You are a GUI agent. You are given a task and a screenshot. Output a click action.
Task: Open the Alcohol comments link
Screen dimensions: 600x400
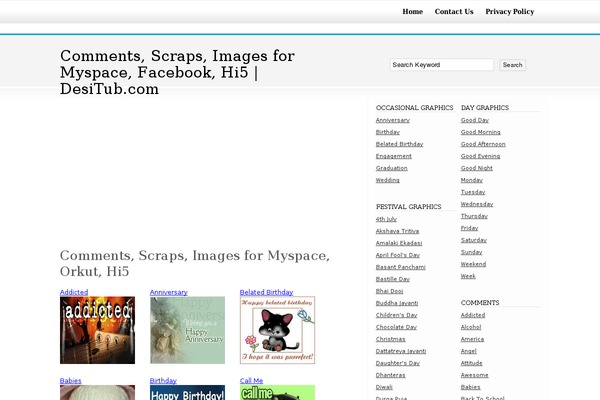coord(471,327)
